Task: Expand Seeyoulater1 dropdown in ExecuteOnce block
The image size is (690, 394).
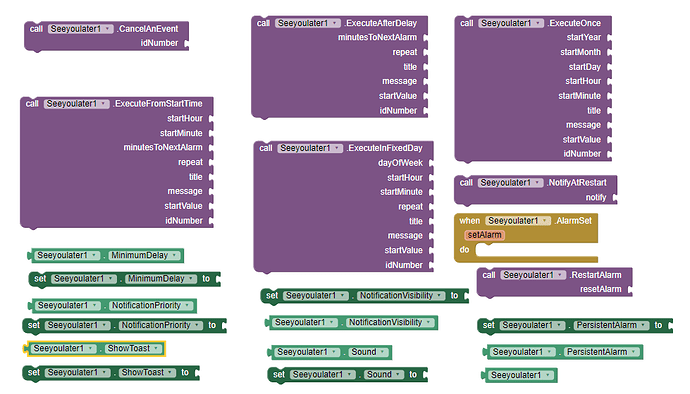Action: pyautogui.click(x=511, y=23)
